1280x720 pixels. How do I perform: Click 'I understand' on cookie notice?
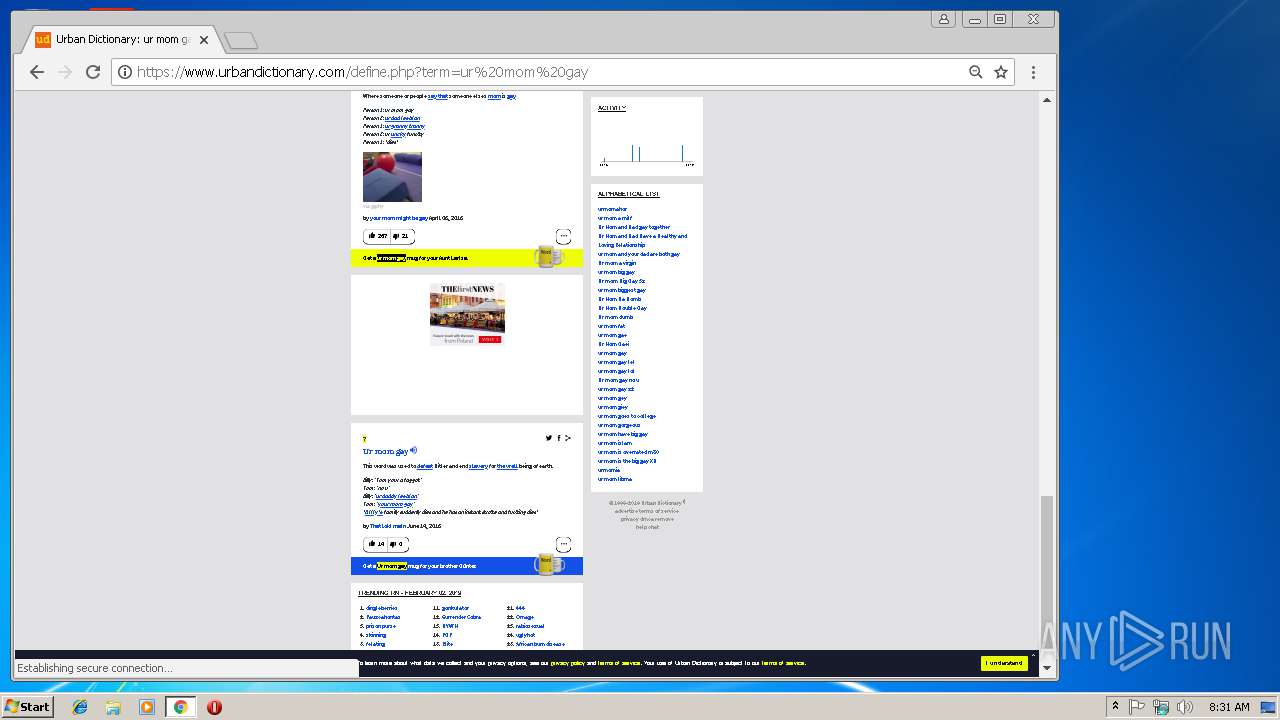(1004, 663)
